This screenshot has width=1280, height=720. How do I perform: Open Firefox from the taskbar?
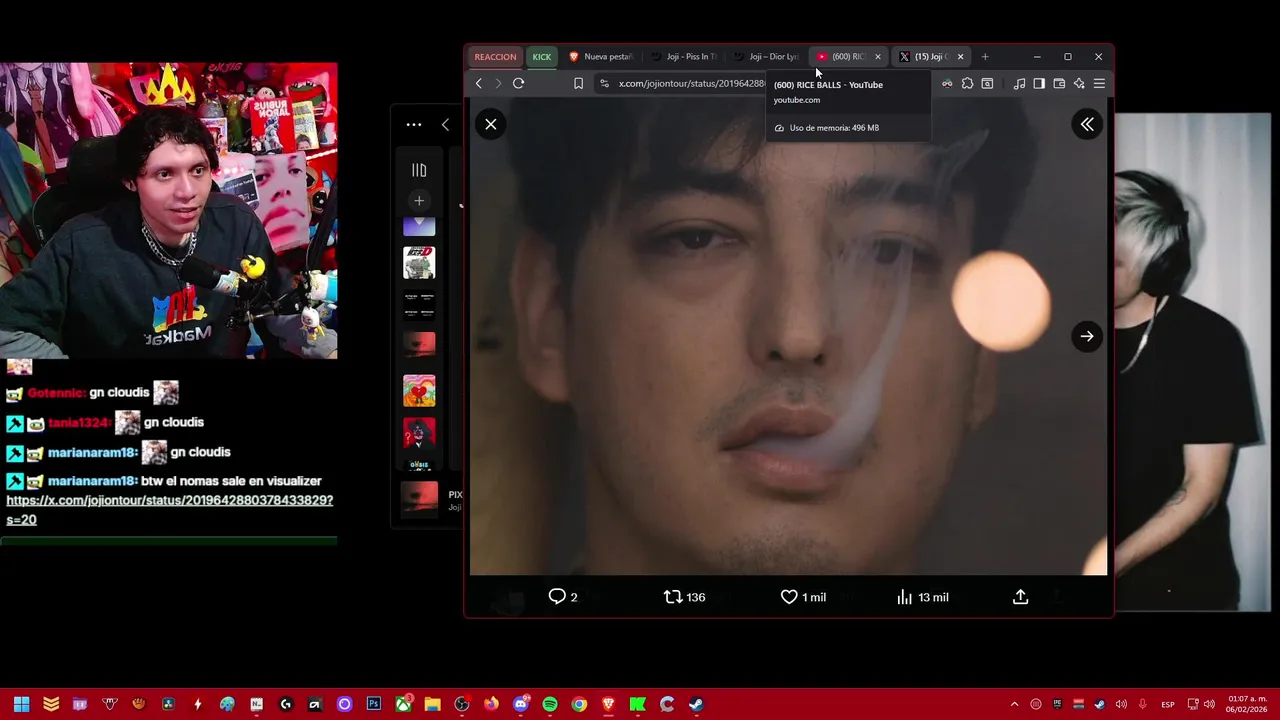coord(491,704)
